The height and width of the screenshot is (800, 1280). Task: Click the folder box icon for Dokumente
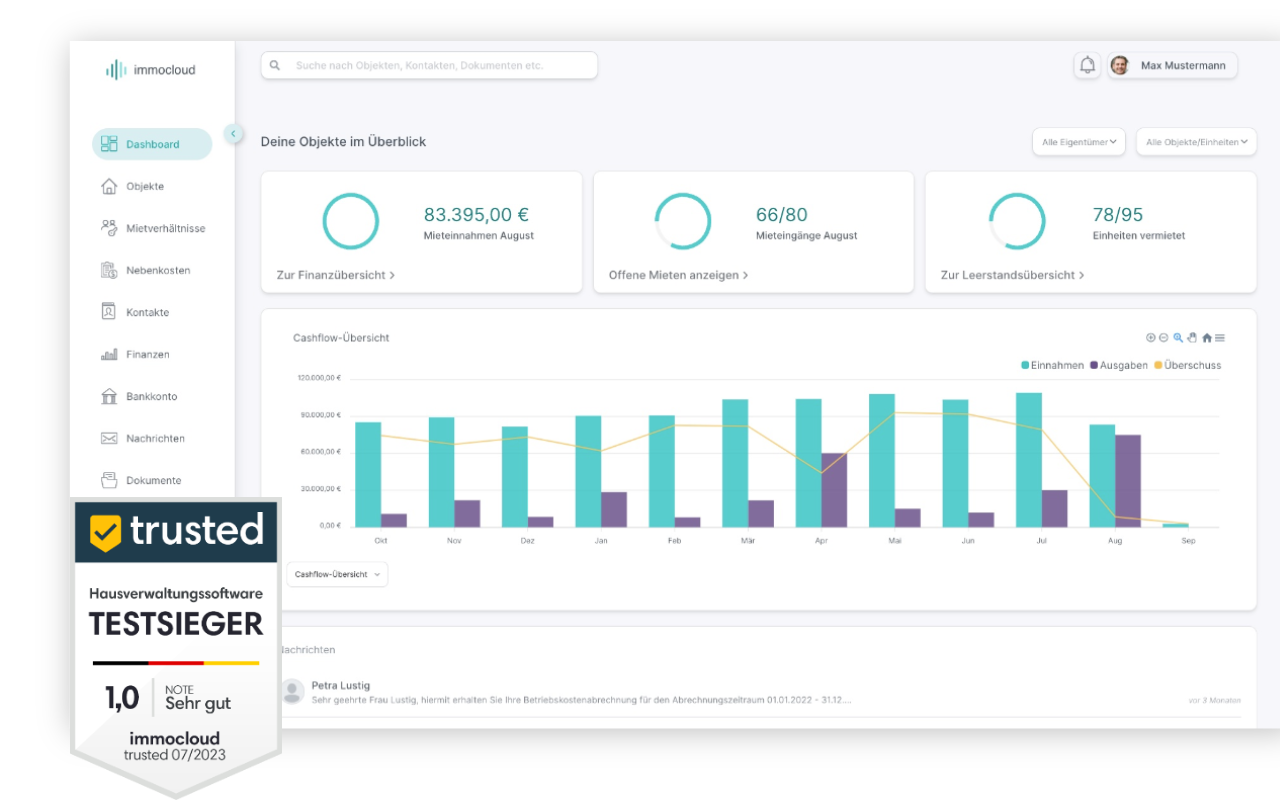point(110,480)
